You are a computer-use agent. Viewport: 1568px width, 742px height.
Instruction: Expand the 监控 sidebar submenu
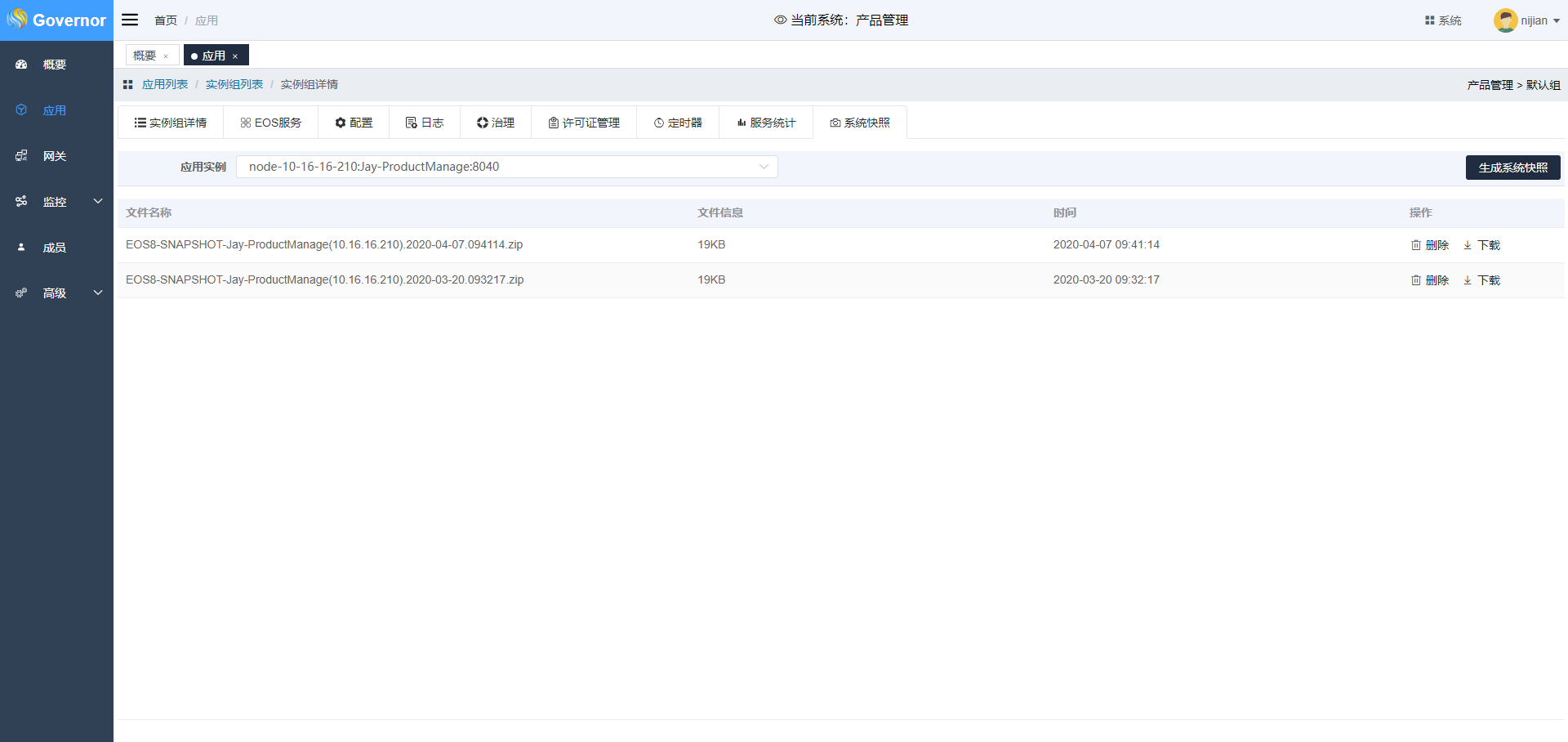pos(98,201)
